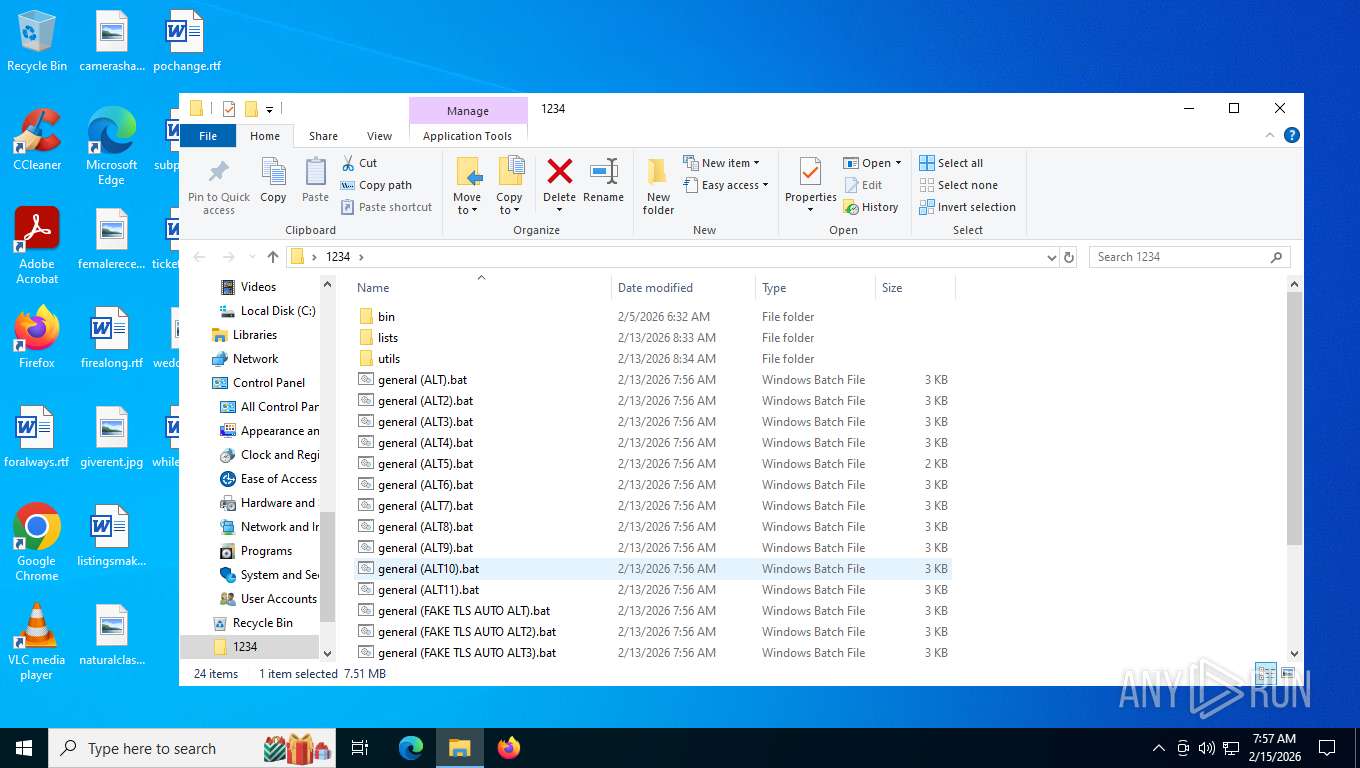Image resolution: width=1360 pixels, height=768 pixels.
Task: Select Control Panel in navigation pane
Action: [269, 383]
